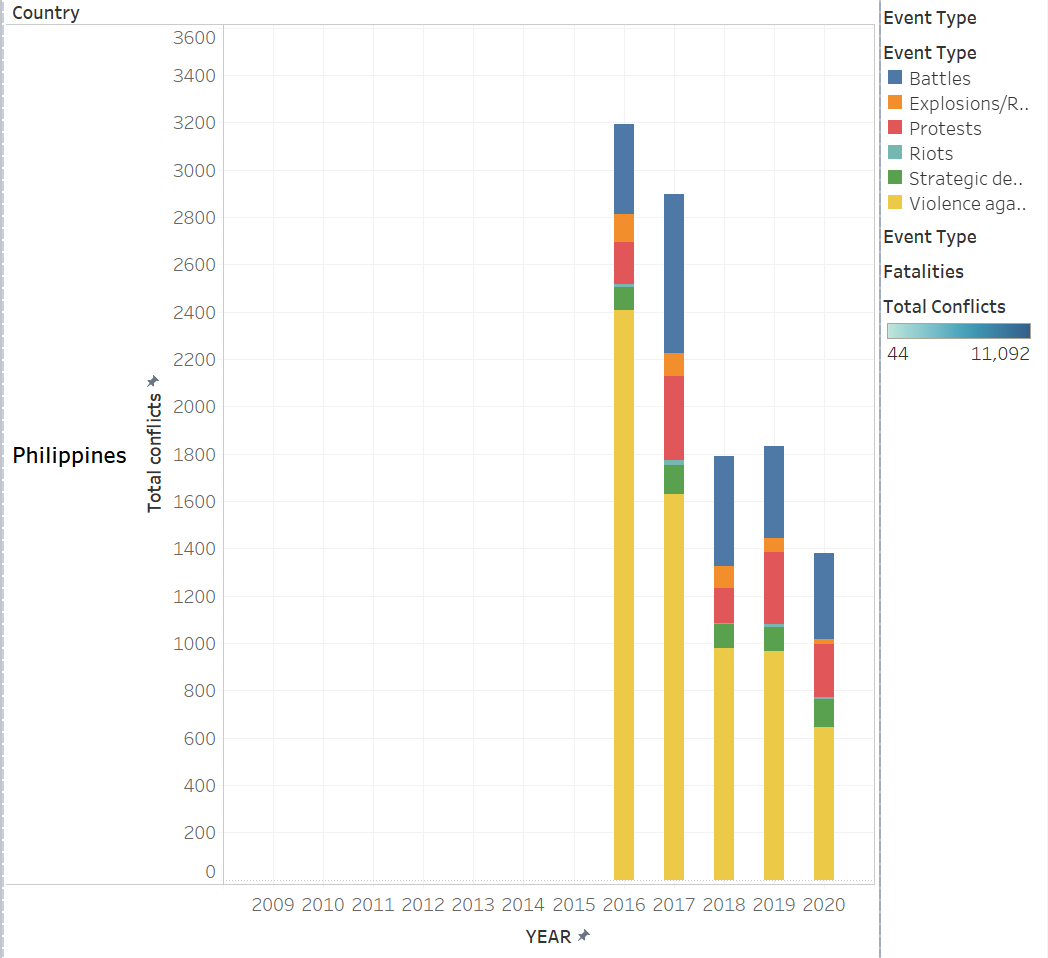Select the orange Explosions legend swatch
Screen dimensions: 1048x958
[x=895, y=103]
